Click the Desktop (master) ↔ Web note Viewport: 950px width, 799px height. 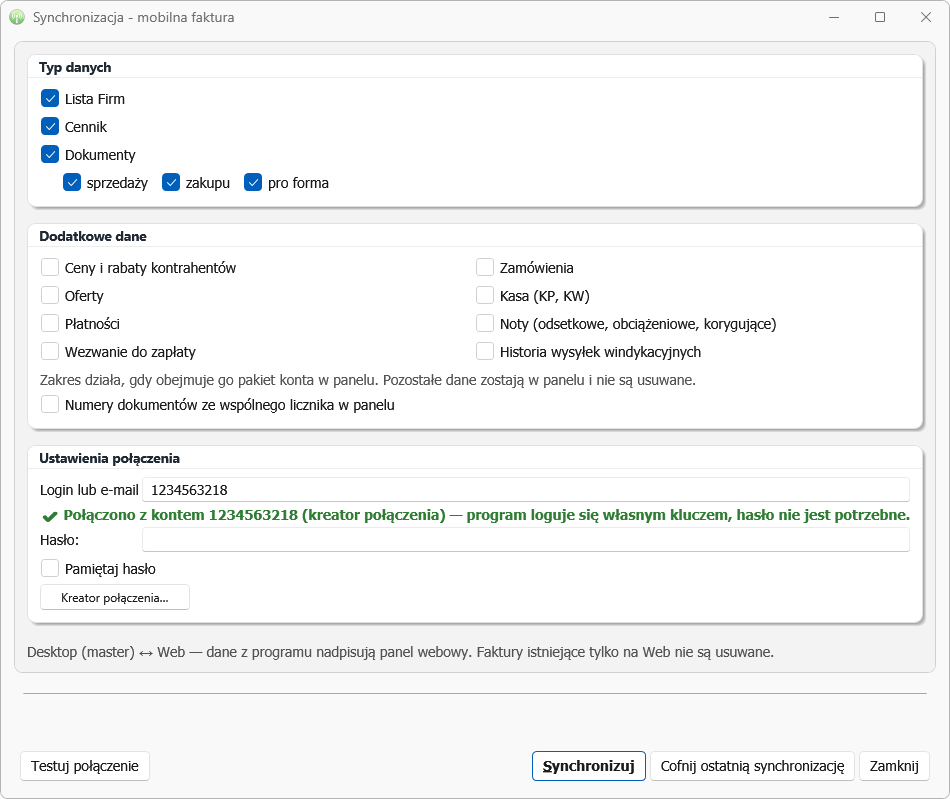[x=400, y=652]
